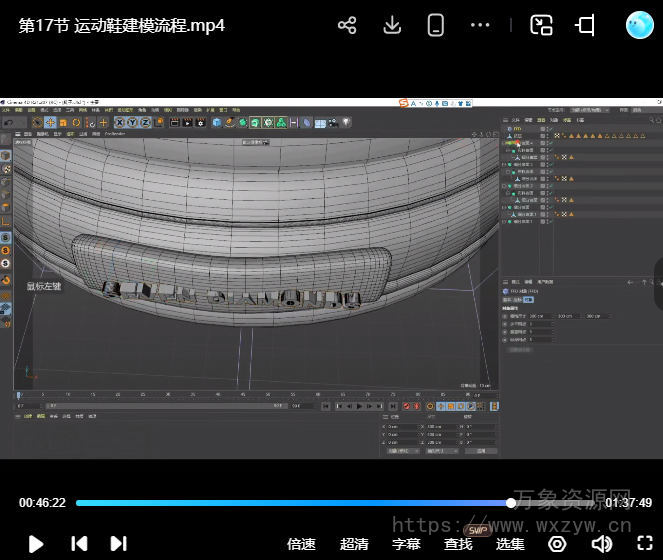
Task: Download the video using the download icon
Action: [392, 25]
